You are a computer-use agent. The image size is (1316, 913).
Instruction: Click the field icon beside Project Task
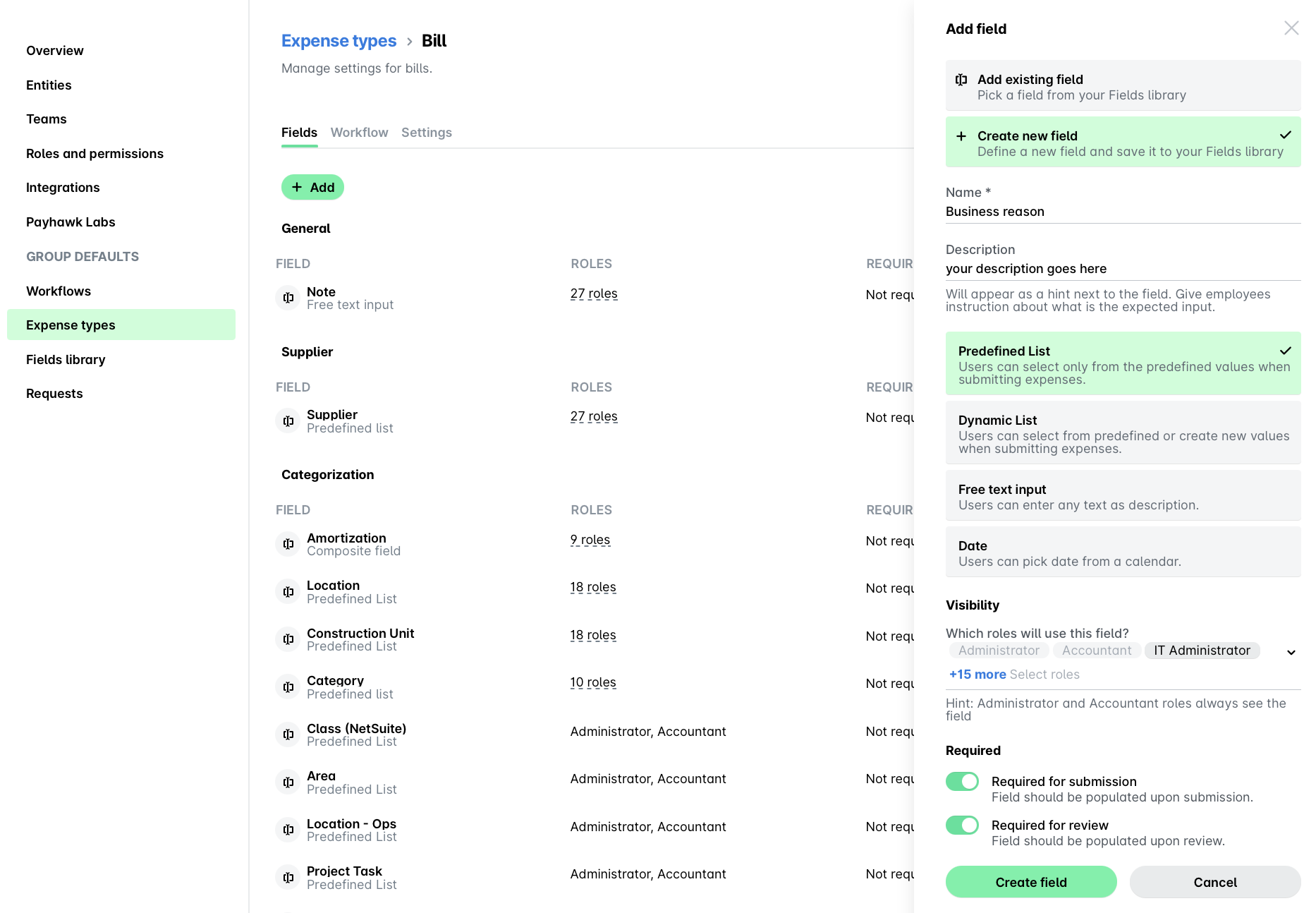(x=288, y=878)
